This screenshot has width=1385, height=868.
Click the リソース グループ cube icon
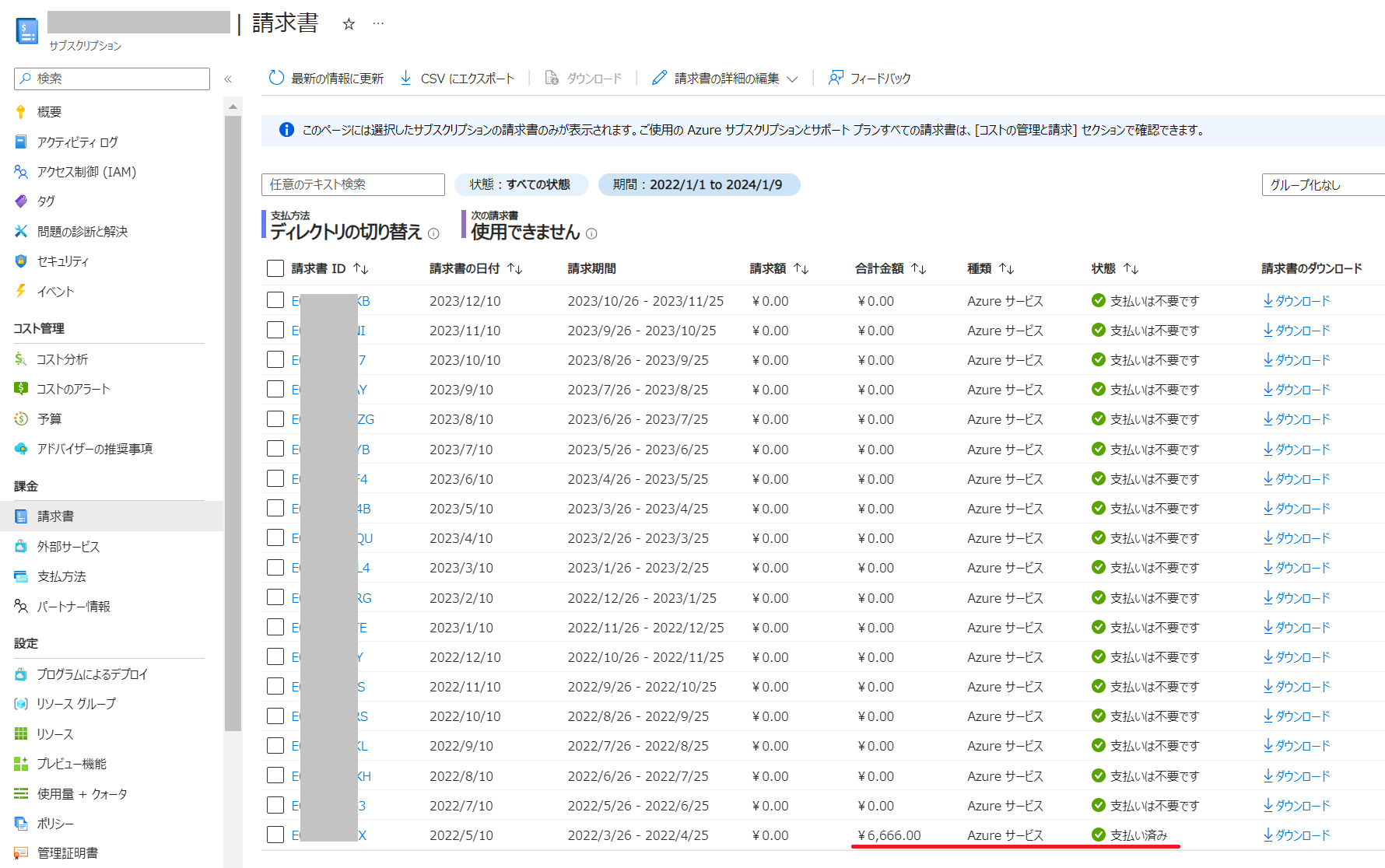click(x=21, y=703)
